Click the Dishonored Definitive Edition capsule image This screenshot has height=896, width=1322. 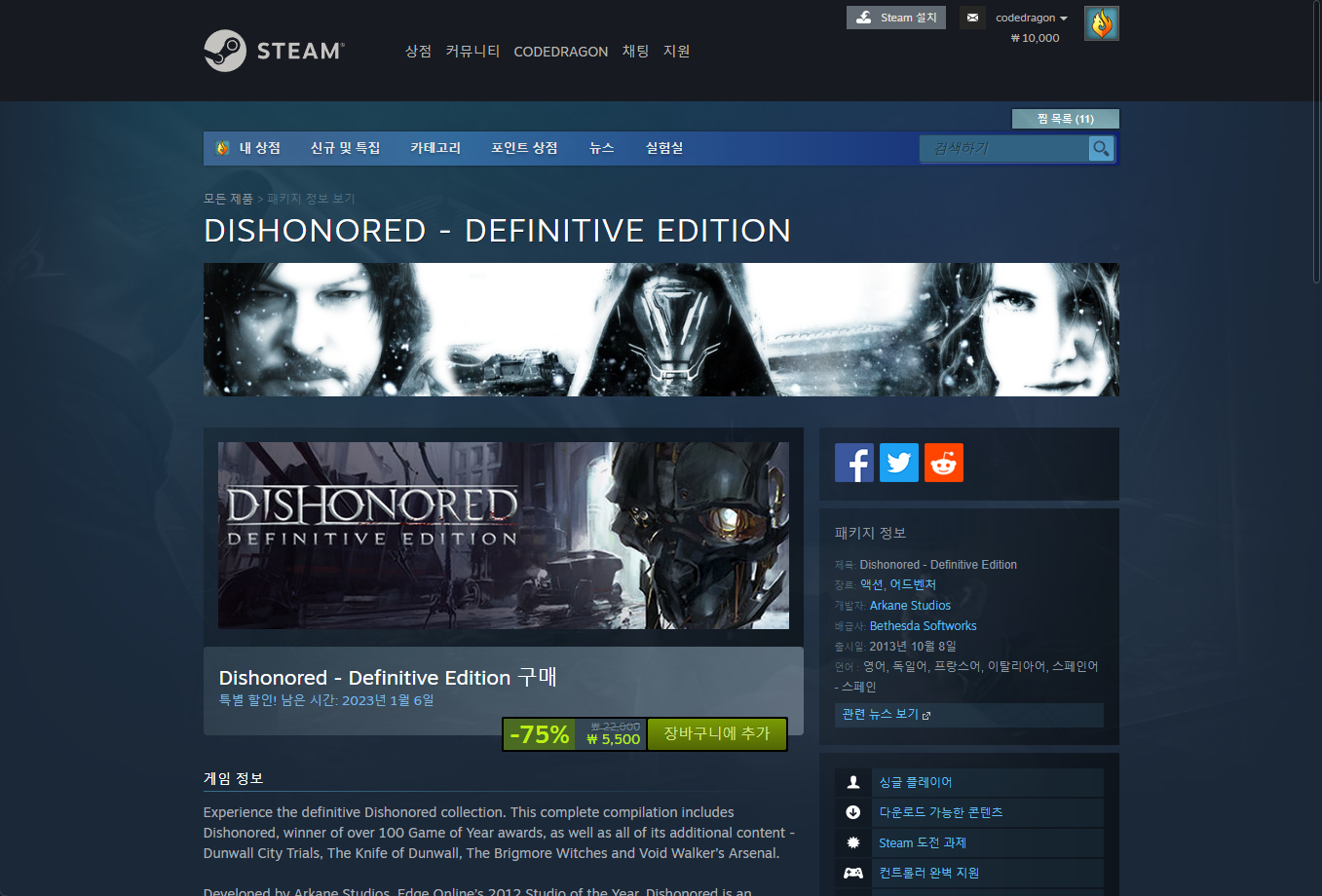tap(504, 536)
